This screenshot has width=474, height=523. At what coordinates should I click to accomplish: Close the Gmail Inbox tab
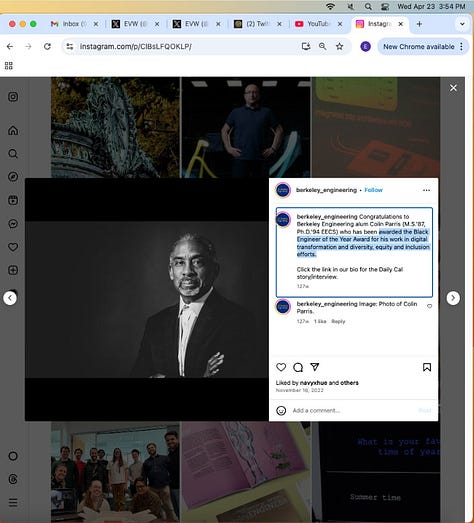click(x=96, y=24)
